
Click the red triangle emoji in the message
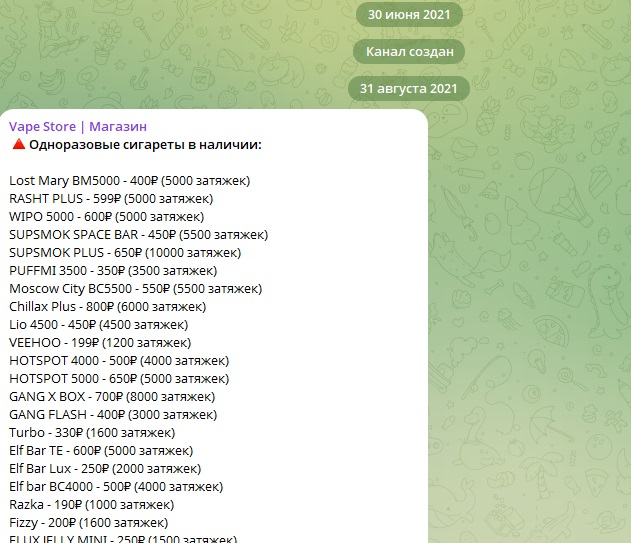pyautogui.click(x=19, y=144)
